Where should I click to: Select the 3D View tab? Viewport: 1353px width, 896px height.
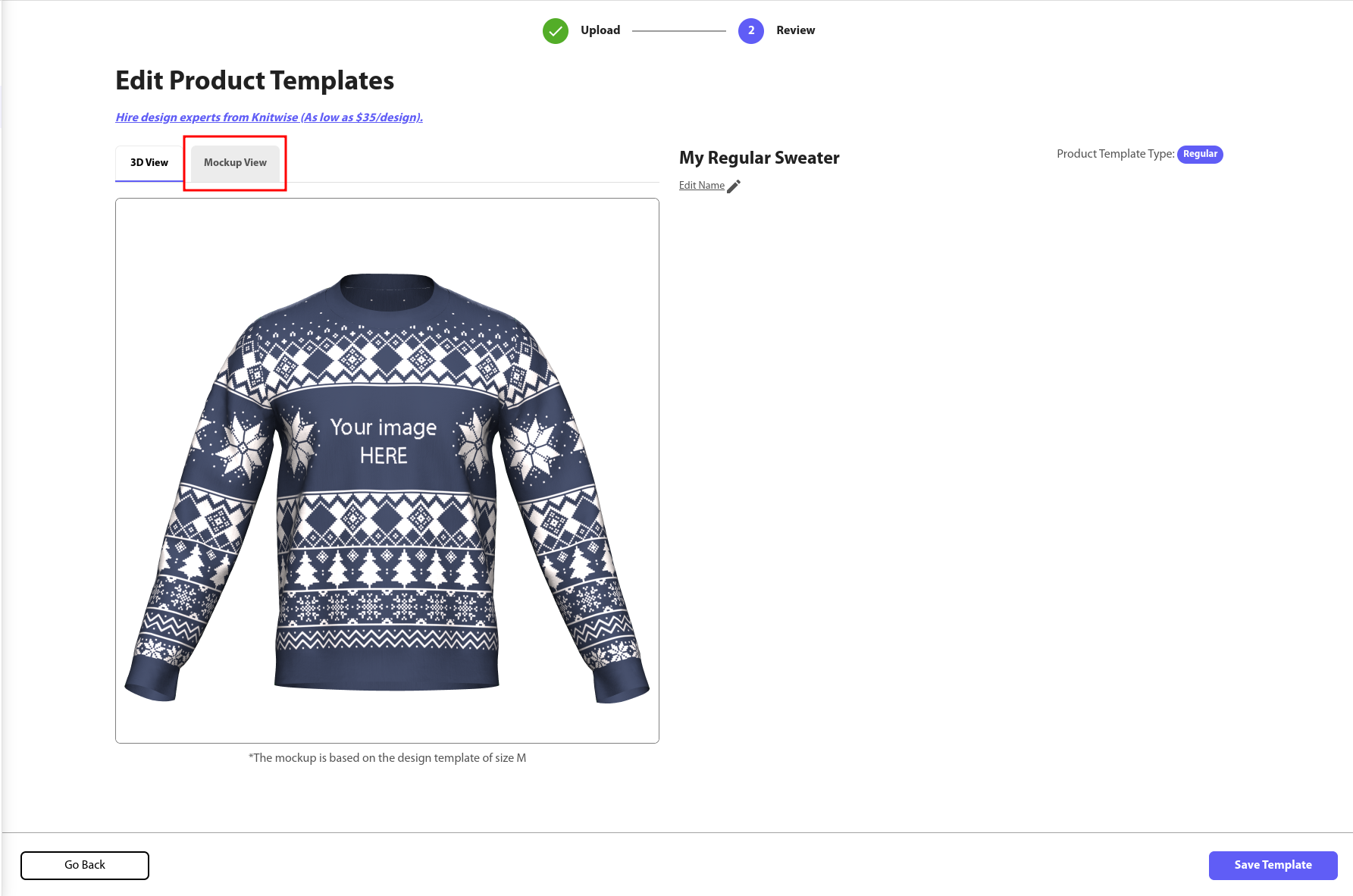149,163
